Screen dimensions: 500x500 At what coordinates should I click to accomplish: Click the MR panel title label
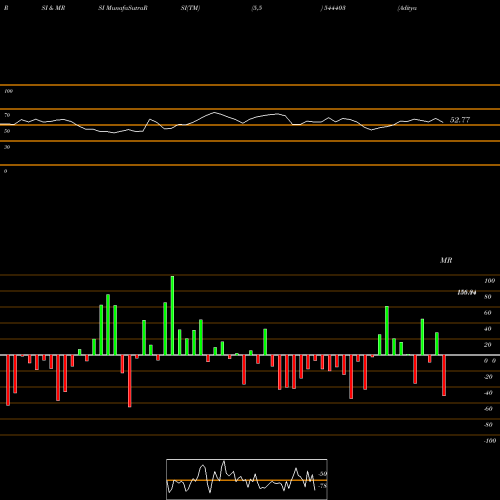(x=446, y=260)
